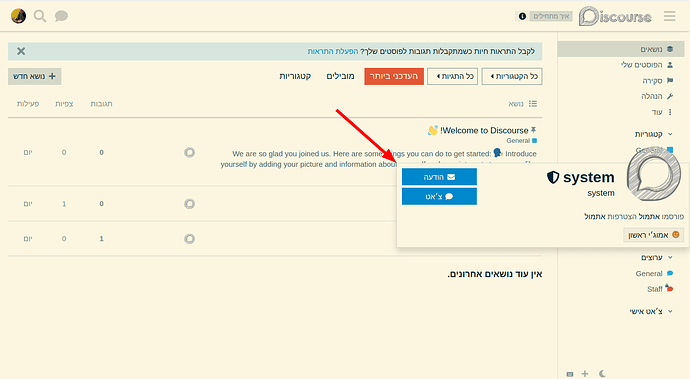Click the shield staff icon beside system
The image size is (690, 379).
pos(553,177)
